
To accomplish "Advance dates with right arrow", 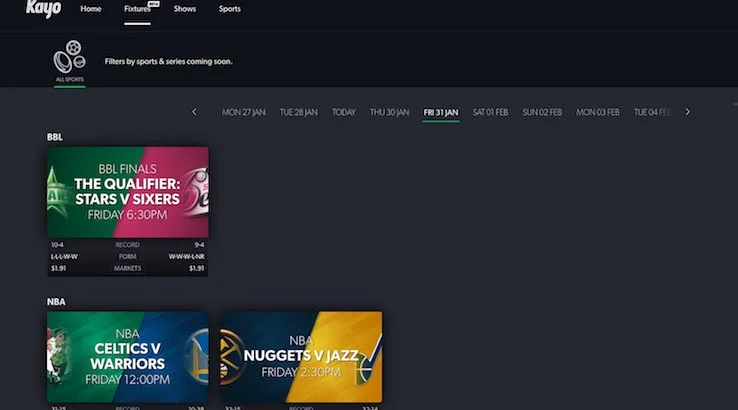I will click(x=687, y=112).
